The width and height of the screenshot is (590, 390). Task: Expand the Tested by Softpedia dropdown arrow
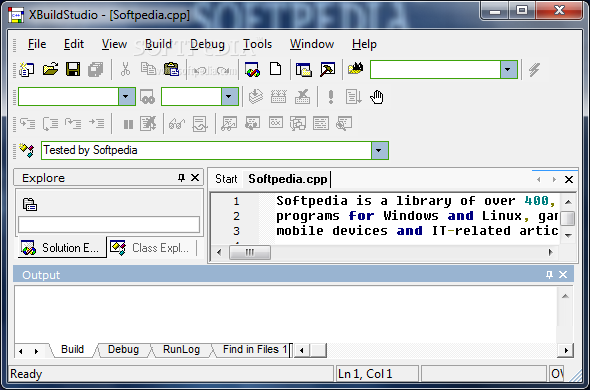click(379, 151)
